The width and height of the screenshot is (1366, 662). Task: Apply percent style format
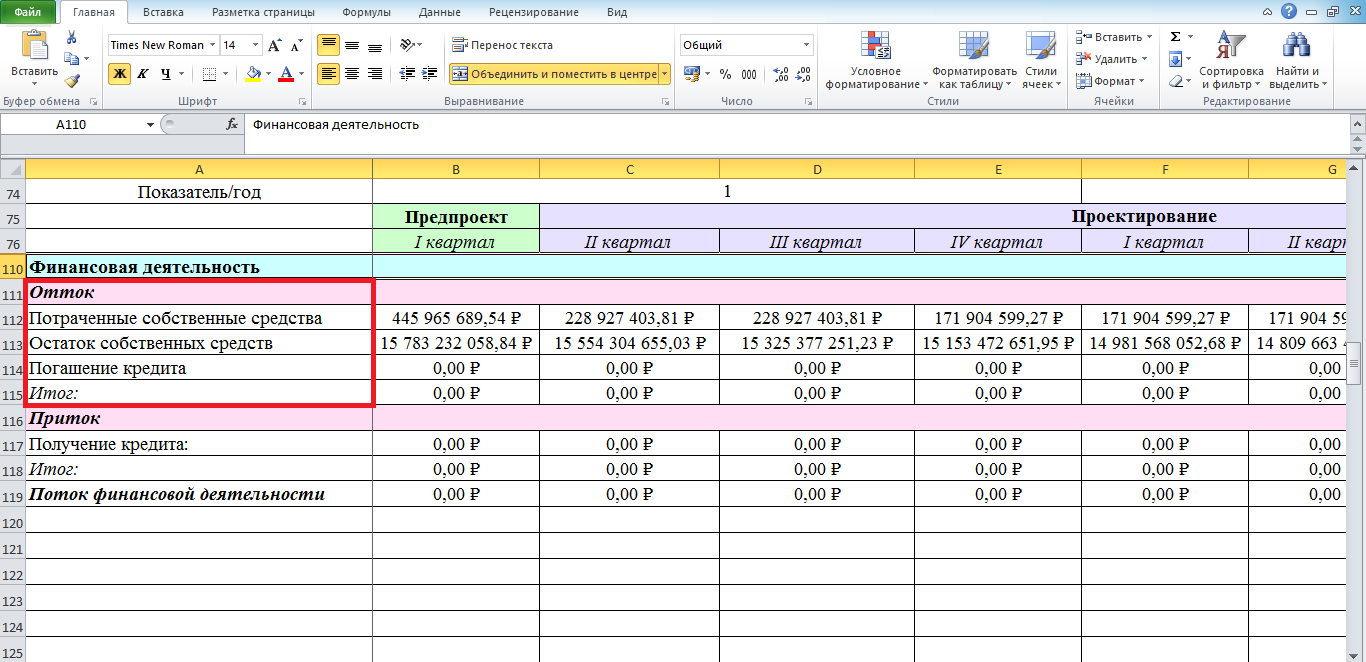725,74
